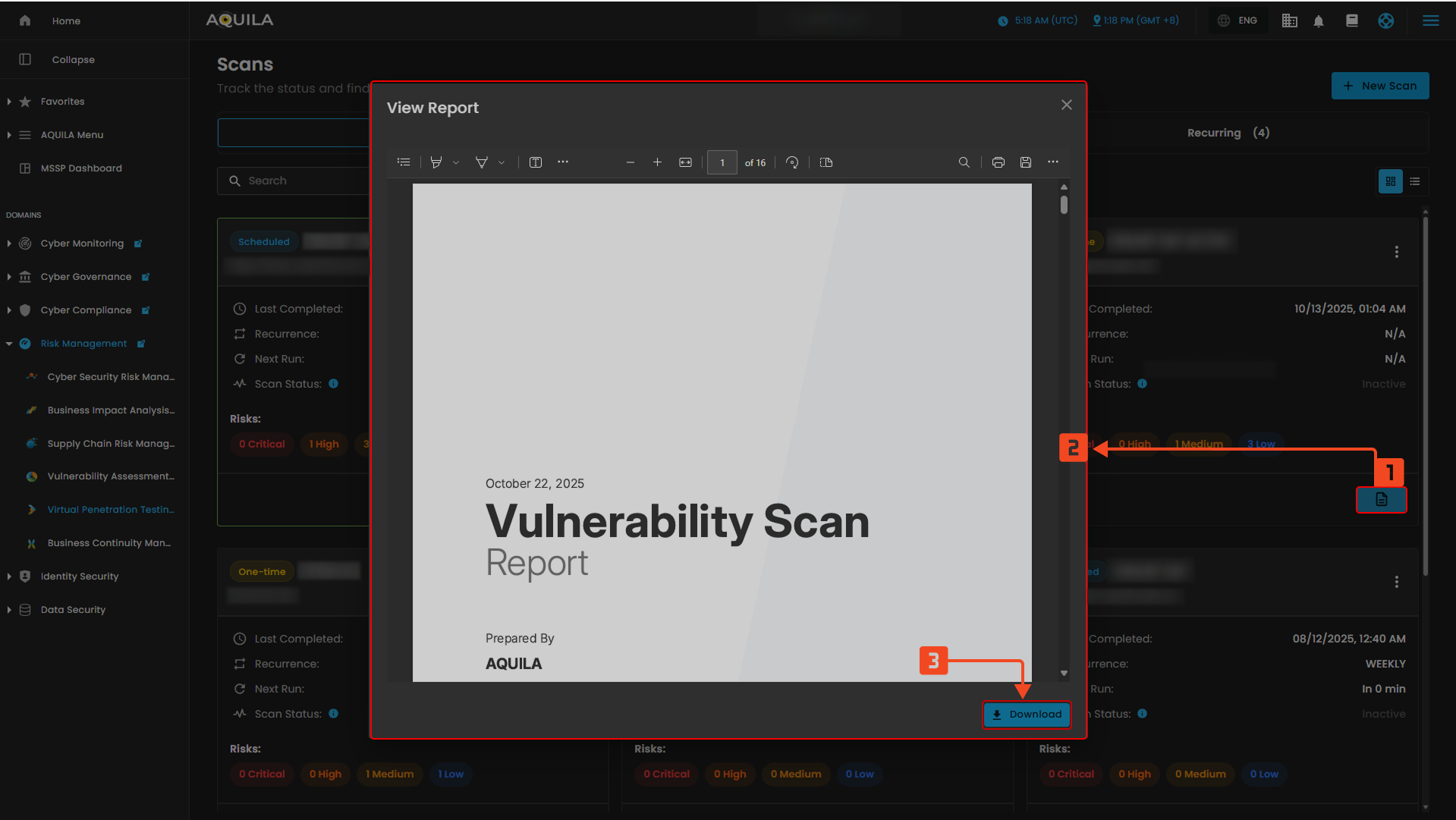
Task: Zoom in with the plus icon
Action: coord(657,162)
